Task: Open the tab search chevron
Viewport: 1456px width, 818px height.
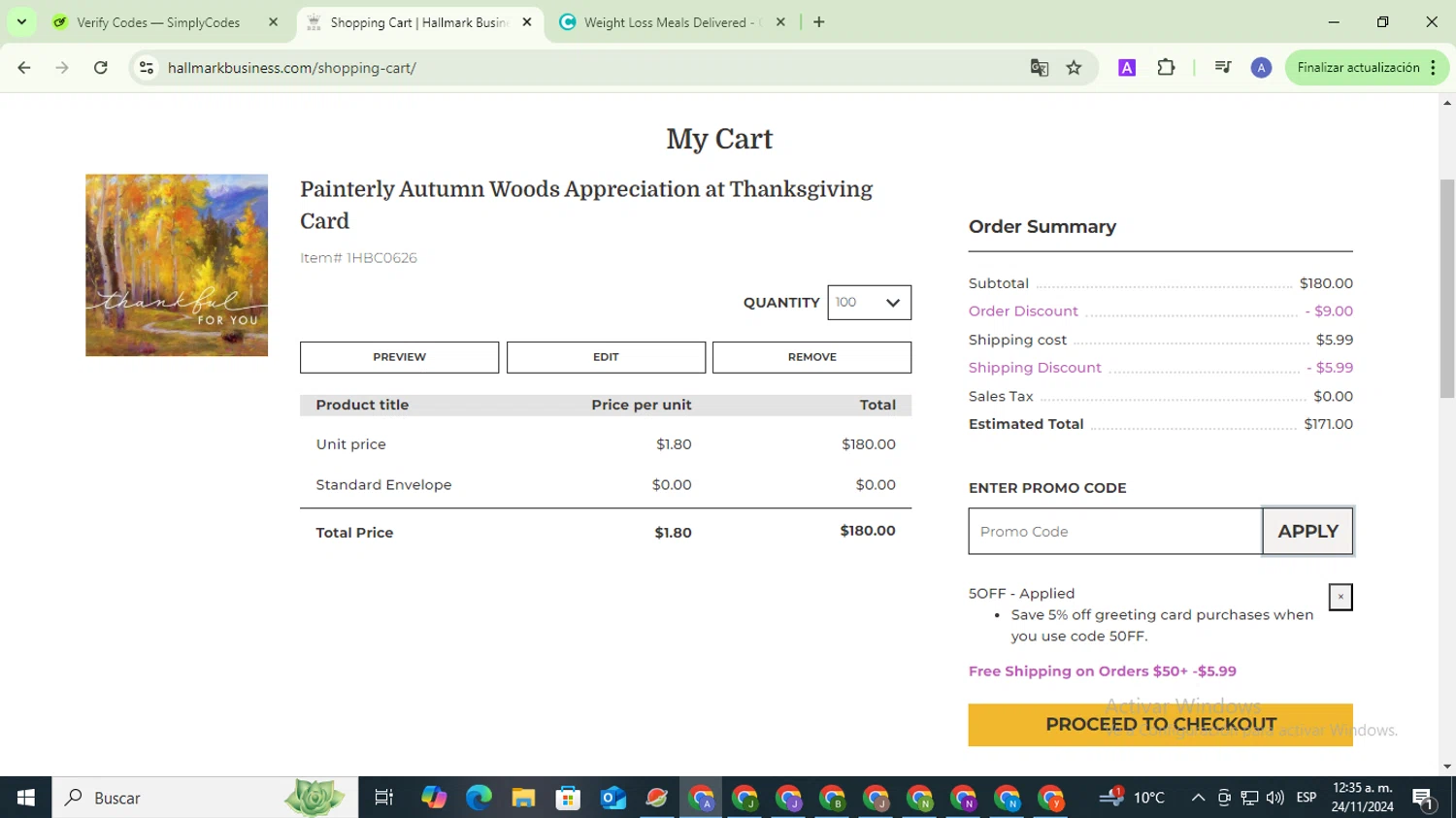Action: tap(21, 22)
